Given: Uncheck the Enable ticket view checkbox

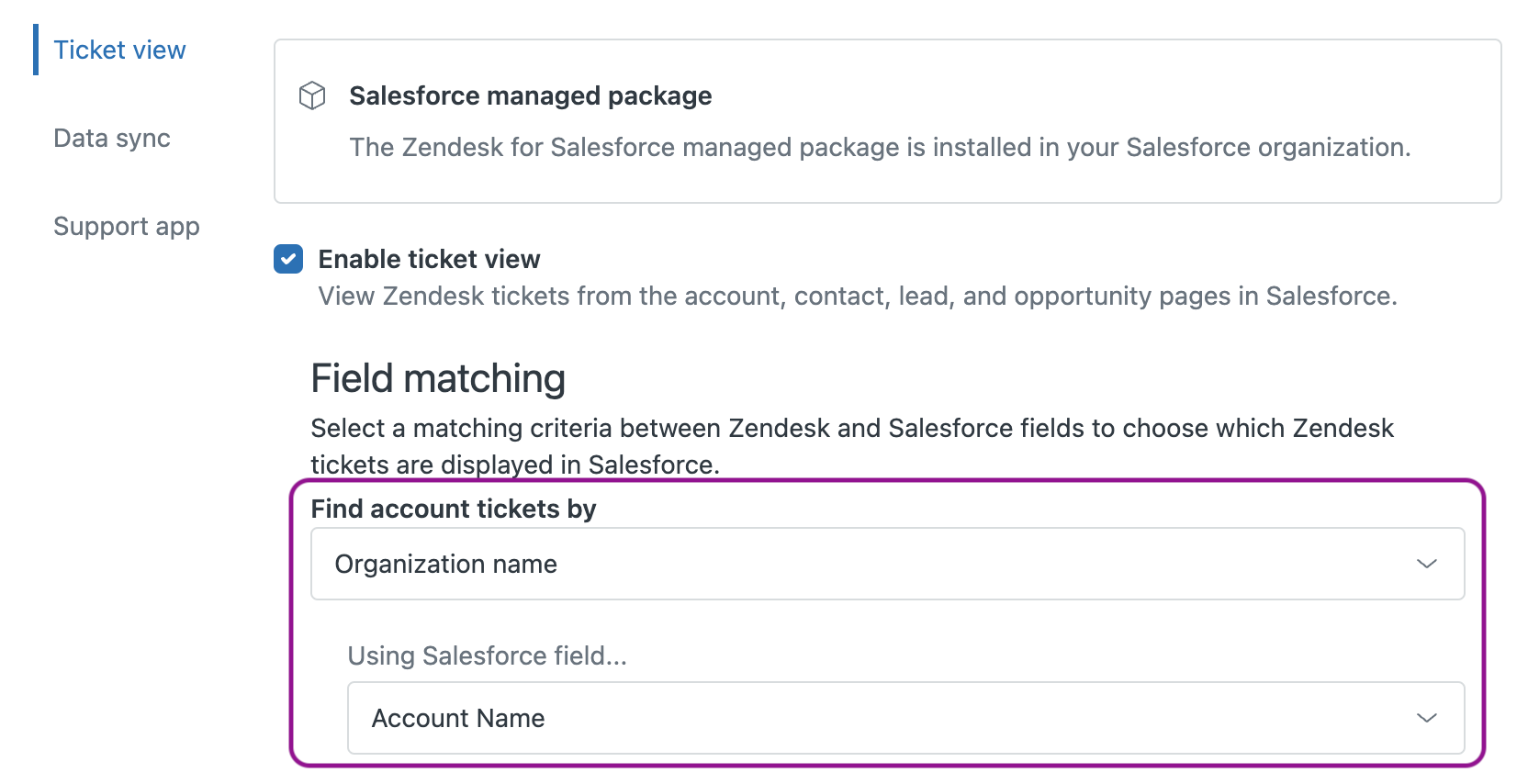Looking at the screenshot, I should tap(288, 259).
